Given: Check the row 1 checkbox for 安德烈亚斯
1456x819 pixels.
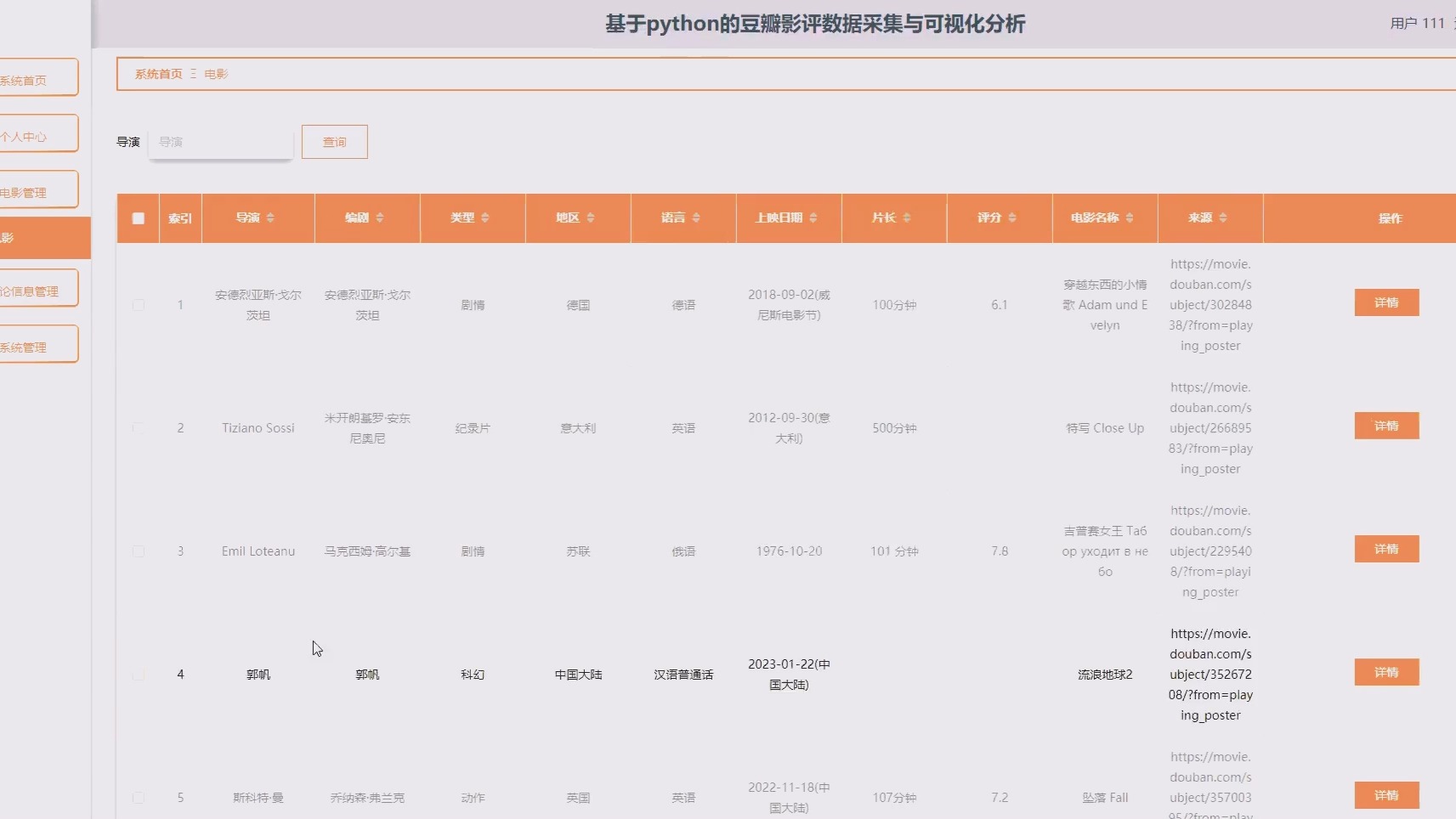Looking at the screenshot, I should (139, 305).
